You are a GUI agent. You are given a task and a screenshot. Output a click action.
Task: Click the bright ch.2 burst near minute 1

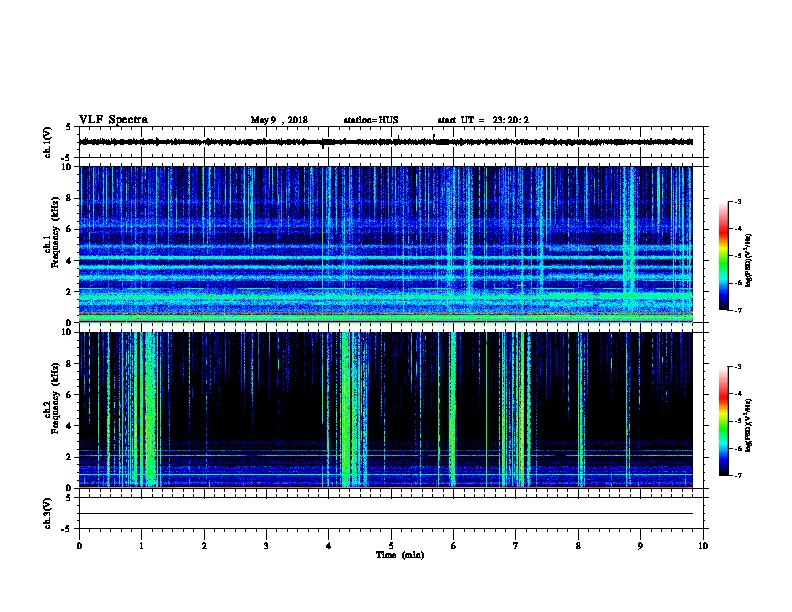click(x=150, y=409)
